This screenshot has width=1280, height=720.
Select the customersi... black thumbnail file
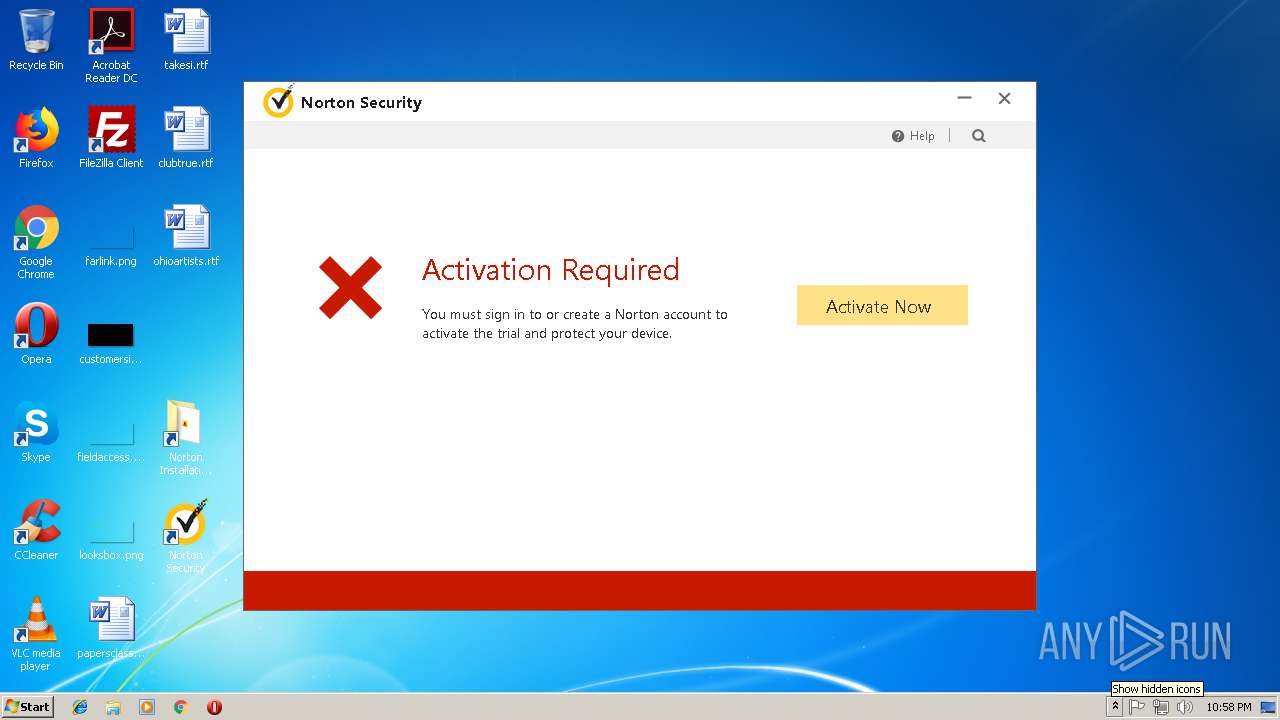(111, 342)
